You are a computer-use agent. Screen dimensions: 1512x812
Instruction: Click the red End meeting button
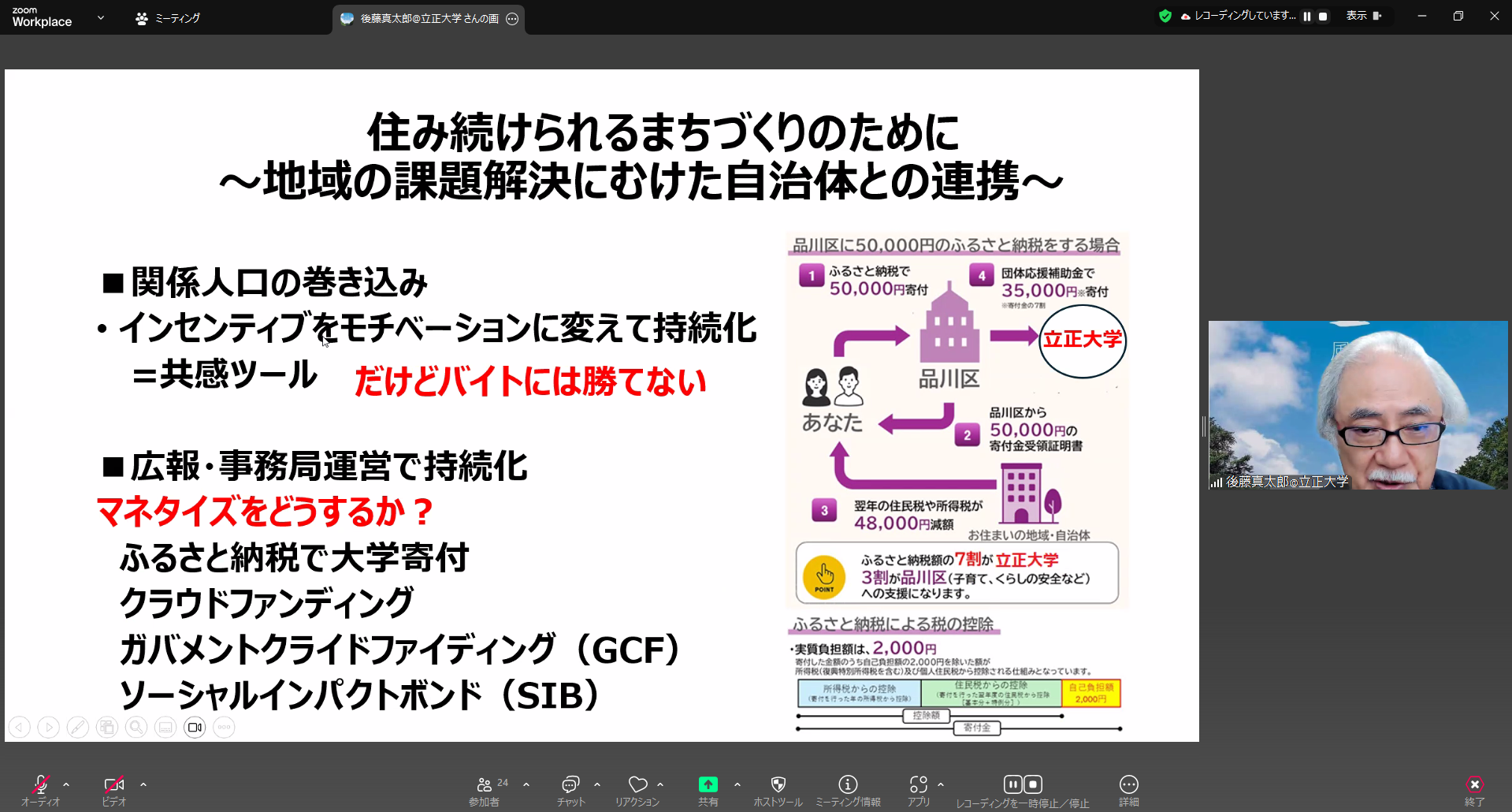(x=1474, y=789)
